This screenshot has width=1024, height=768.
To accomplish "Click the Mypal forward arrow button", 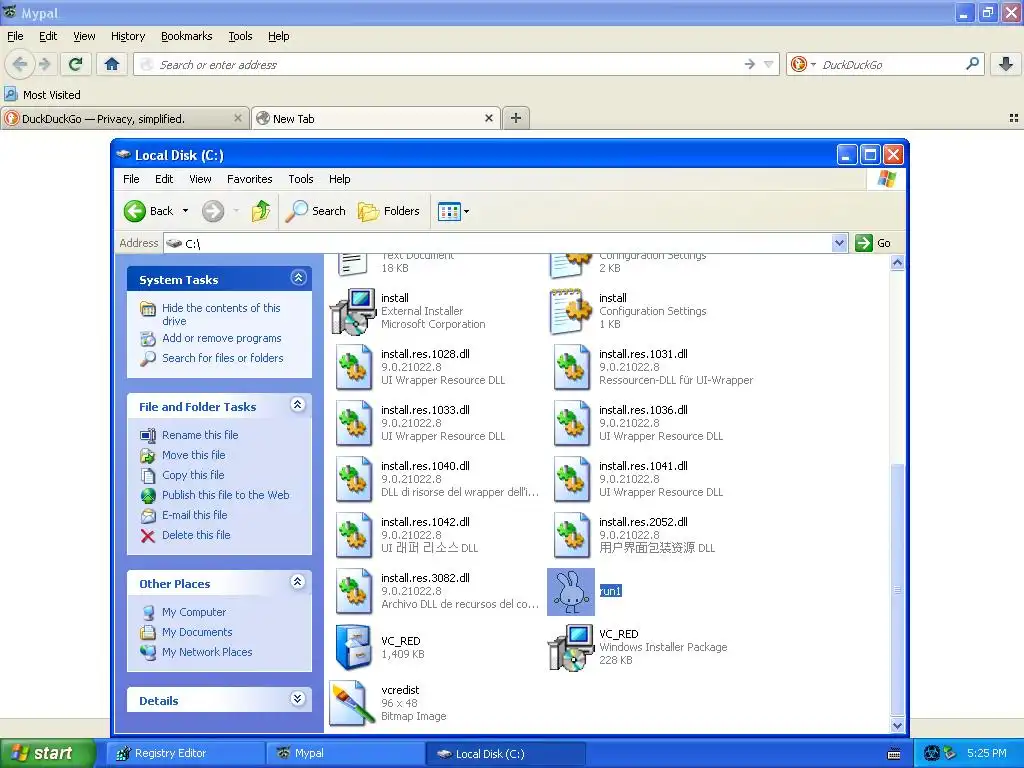I will tap(44, 64).
